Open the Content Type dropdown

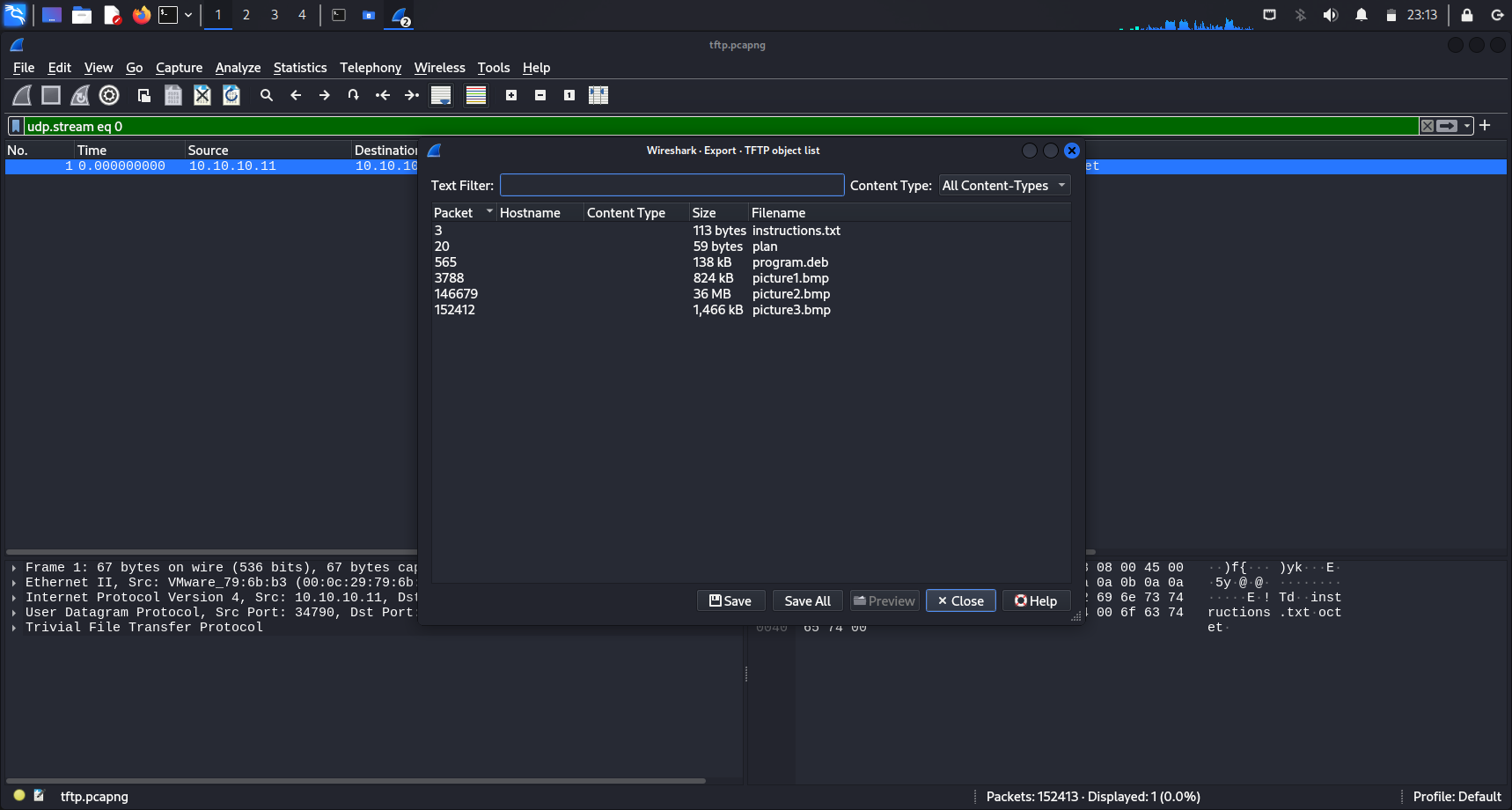[1003, 186]
